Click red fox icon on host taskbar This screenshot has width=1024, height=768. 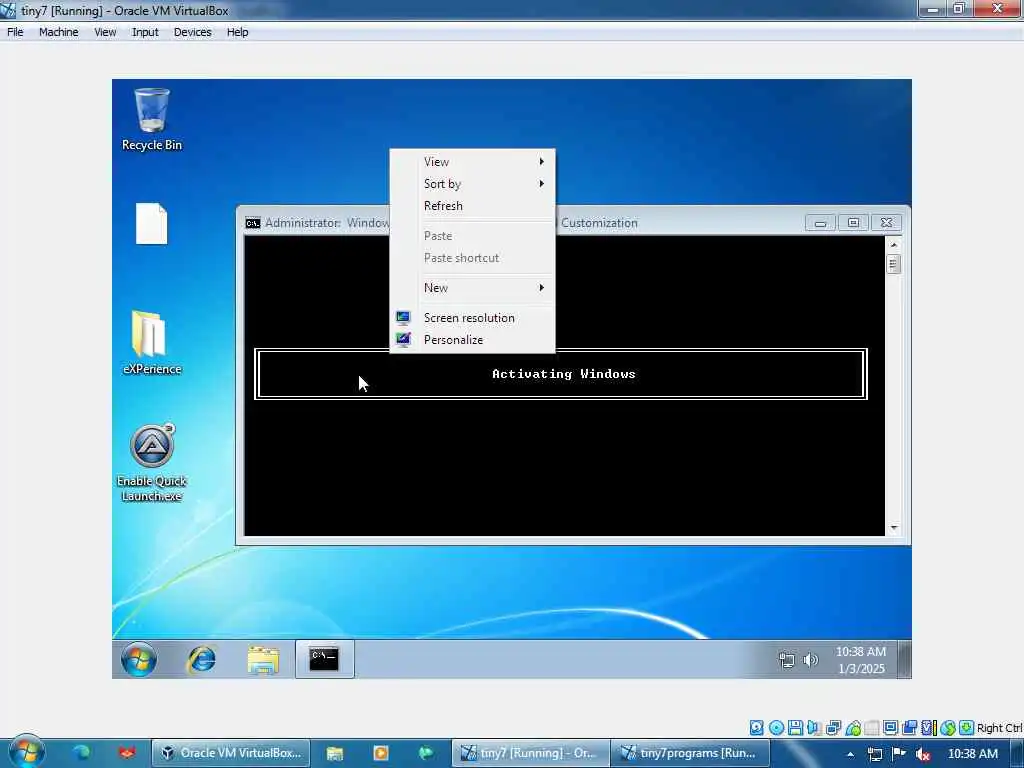(x=127, y=753)
